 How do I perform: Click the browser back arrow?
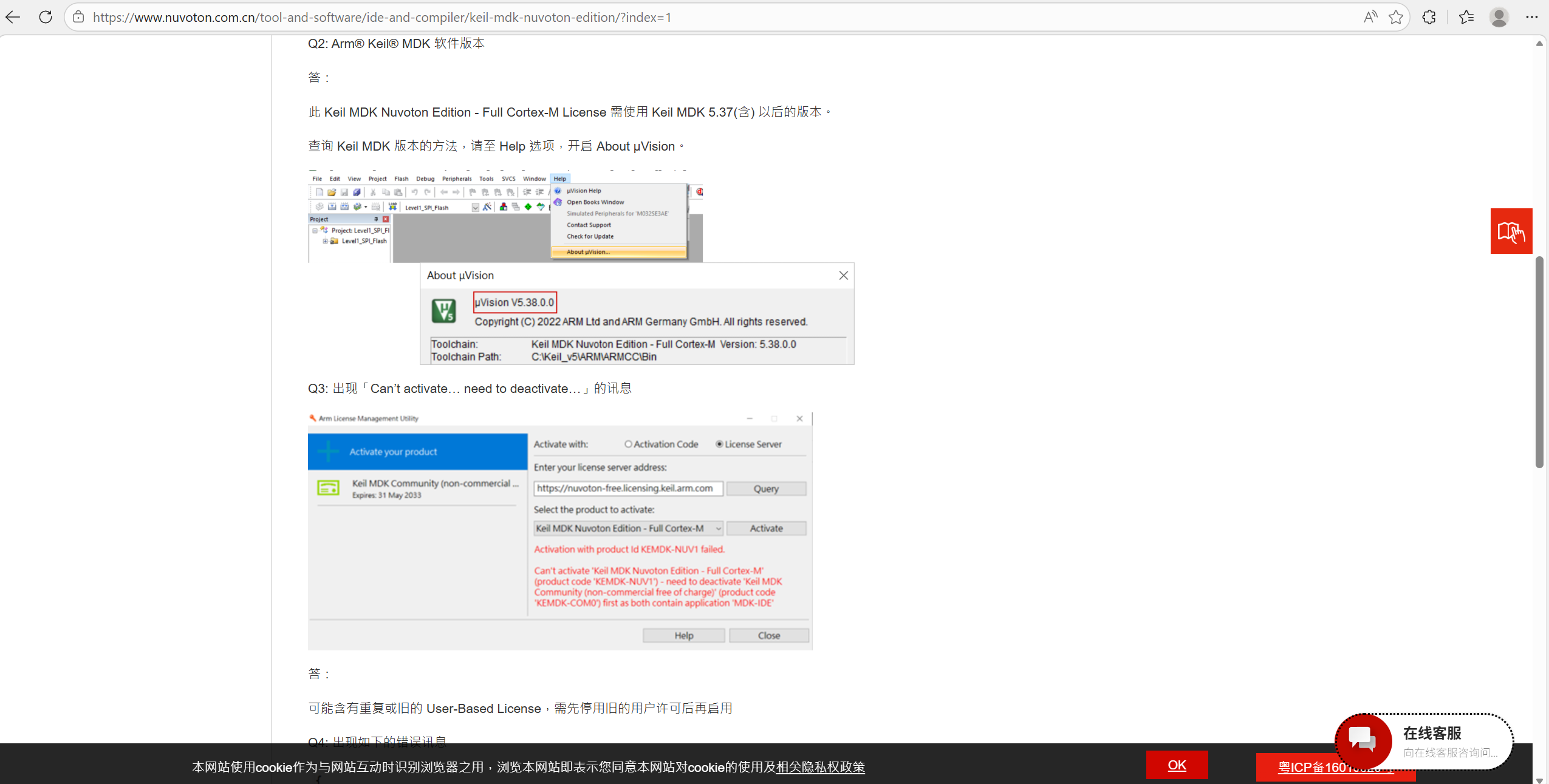(13, 17)
